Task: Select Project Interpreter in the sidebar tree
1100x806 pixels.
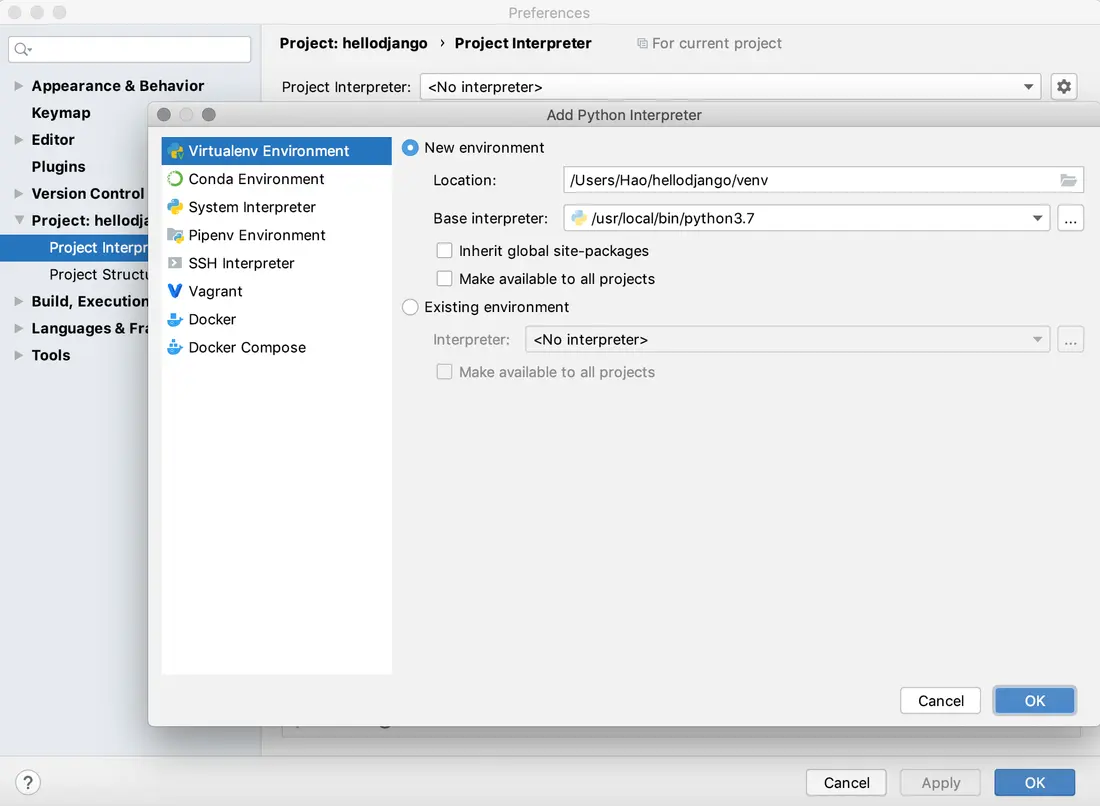Action: [x=74, y=248]
